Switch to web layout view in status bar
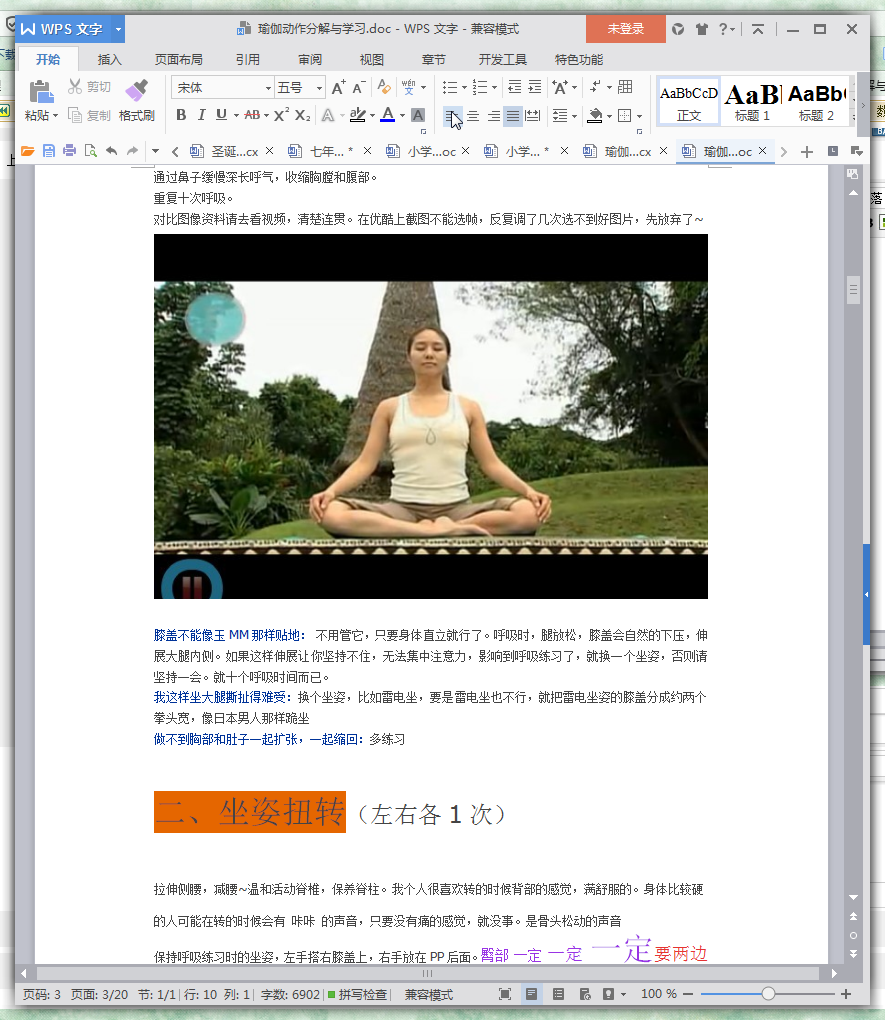885x1020 pixels. pos(585,994)
